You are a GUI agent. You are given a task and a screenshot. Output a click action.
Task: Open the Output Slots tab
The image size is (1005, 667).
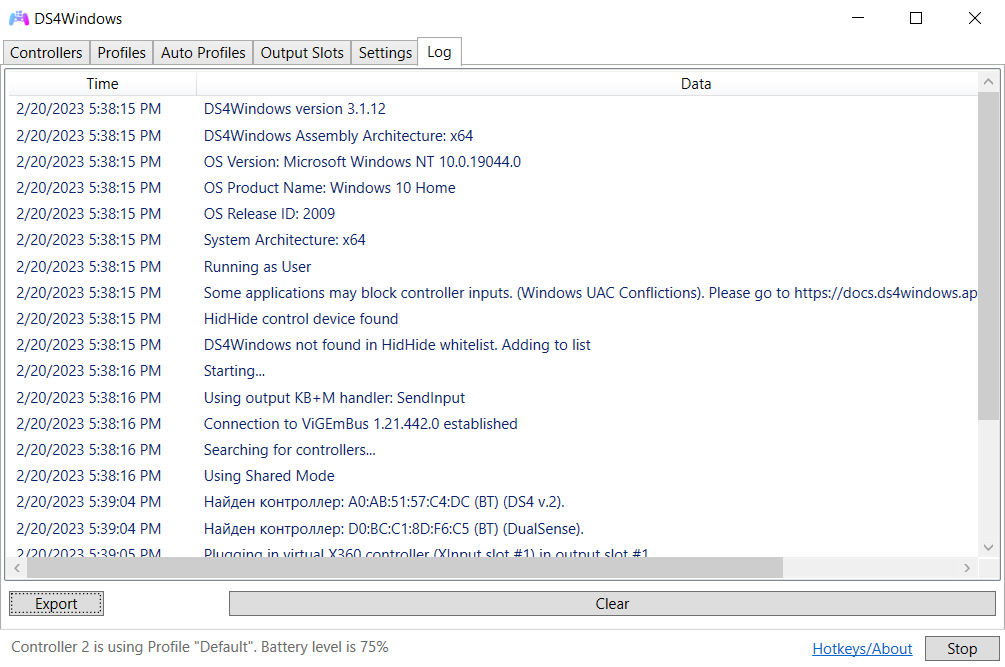click(302, 53)
